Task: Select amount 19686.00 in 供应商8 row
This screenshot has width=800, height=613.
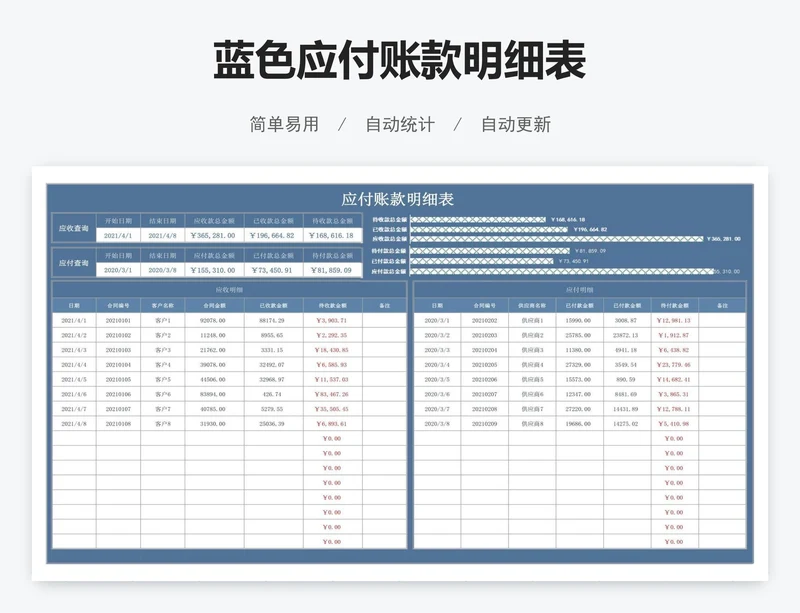Action: (580, 424)
